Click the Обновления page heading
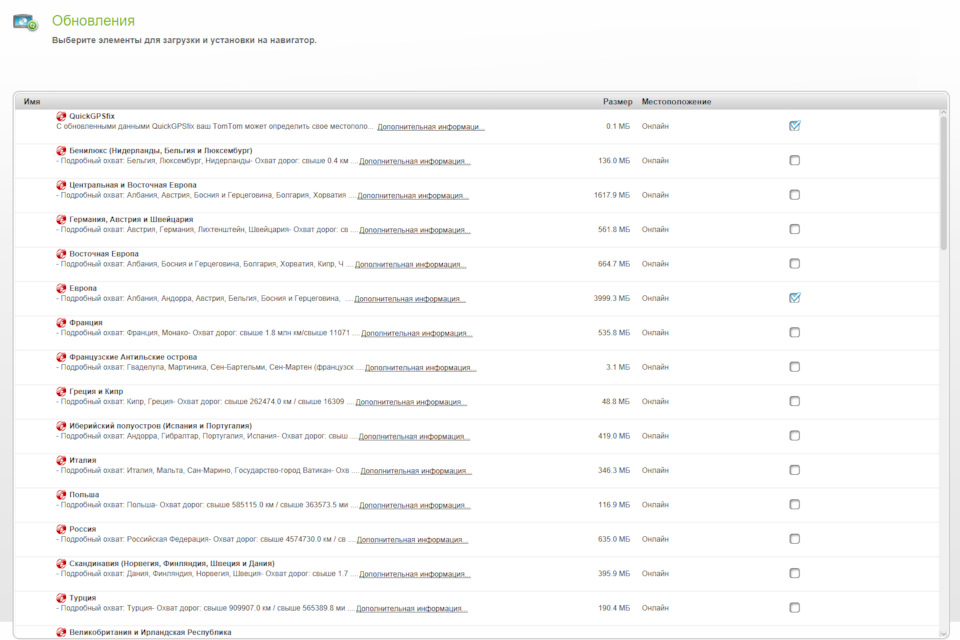Screen dimensions: 960x640 coord(93,21)
